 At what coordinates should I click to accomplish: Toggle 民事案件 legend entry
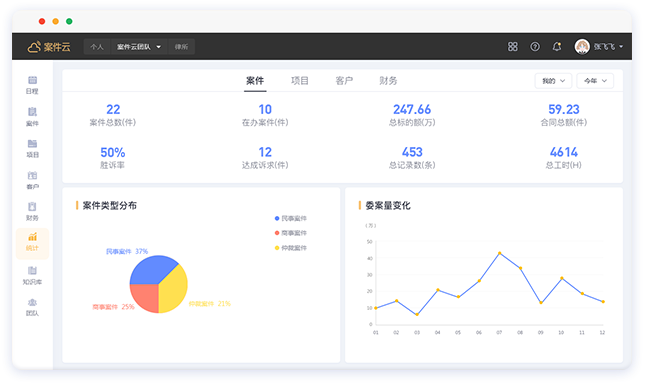(291, 218)
